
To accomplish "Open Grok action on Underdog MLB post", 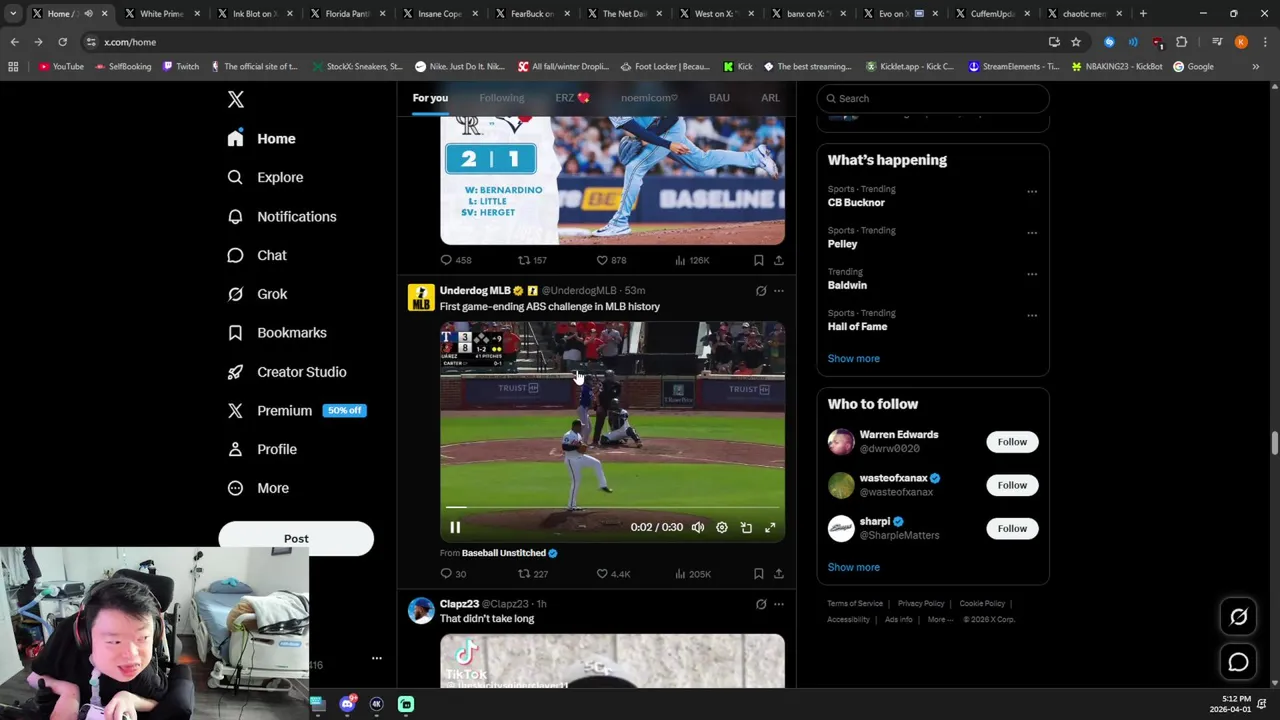I will click(761, 291).
